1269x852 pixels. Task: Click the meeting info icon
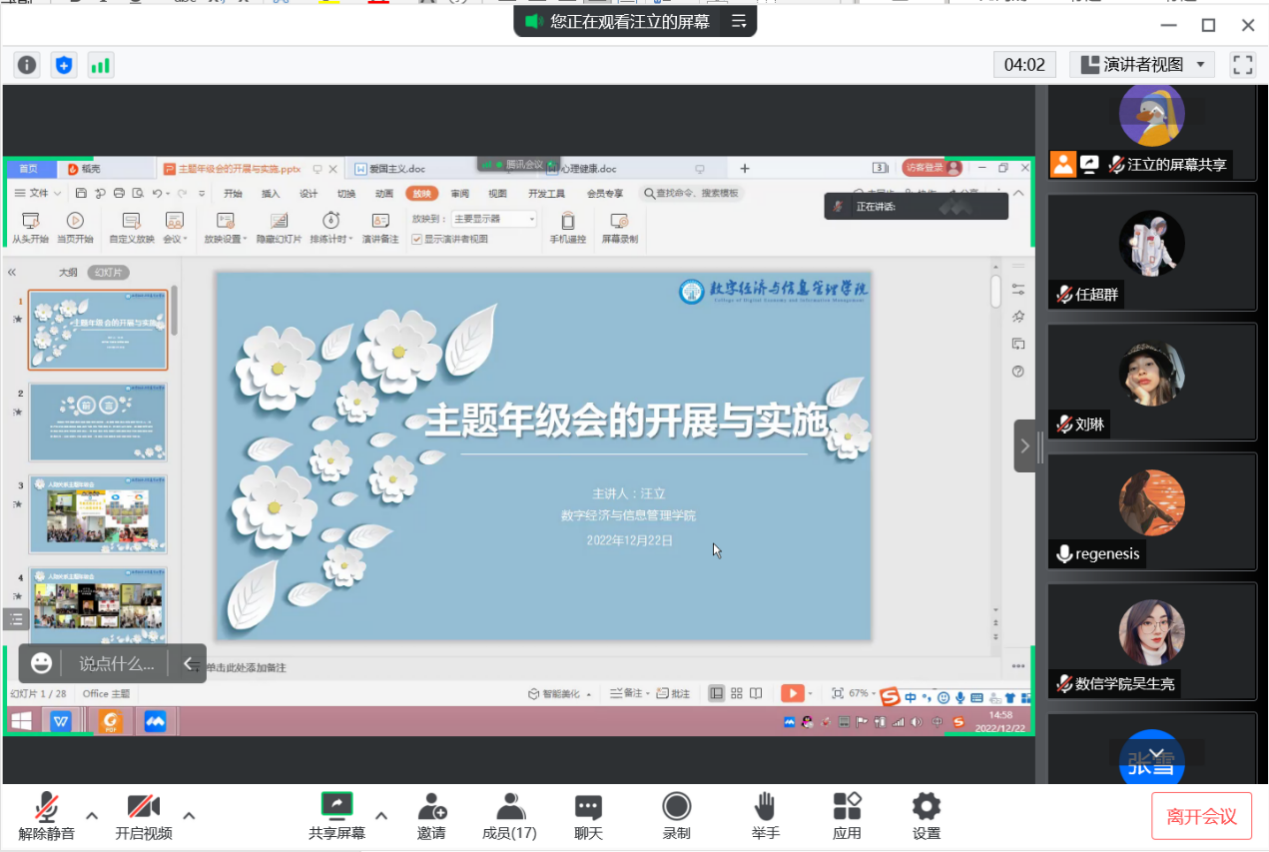pos(27,65)
